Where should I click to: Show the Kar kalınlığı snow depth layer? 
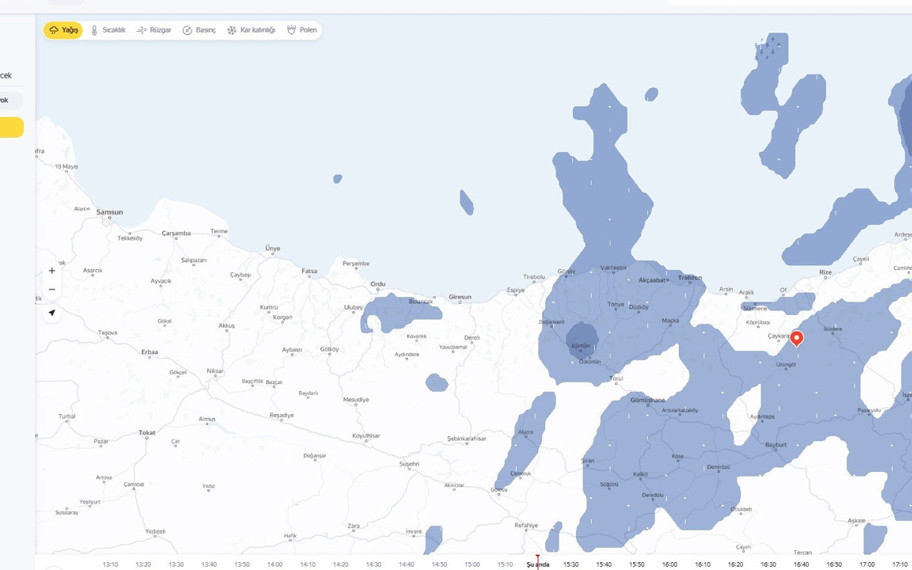[x=251, y=30]
